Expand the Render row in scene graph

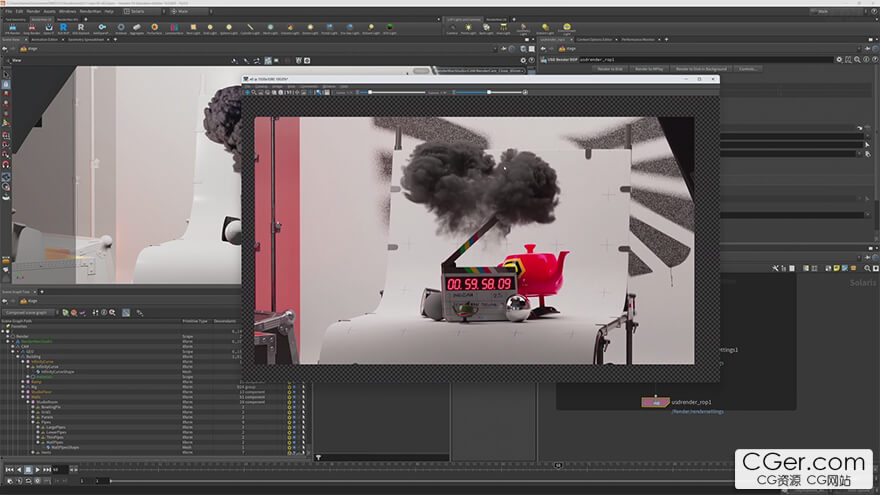(x=7, y=336)
